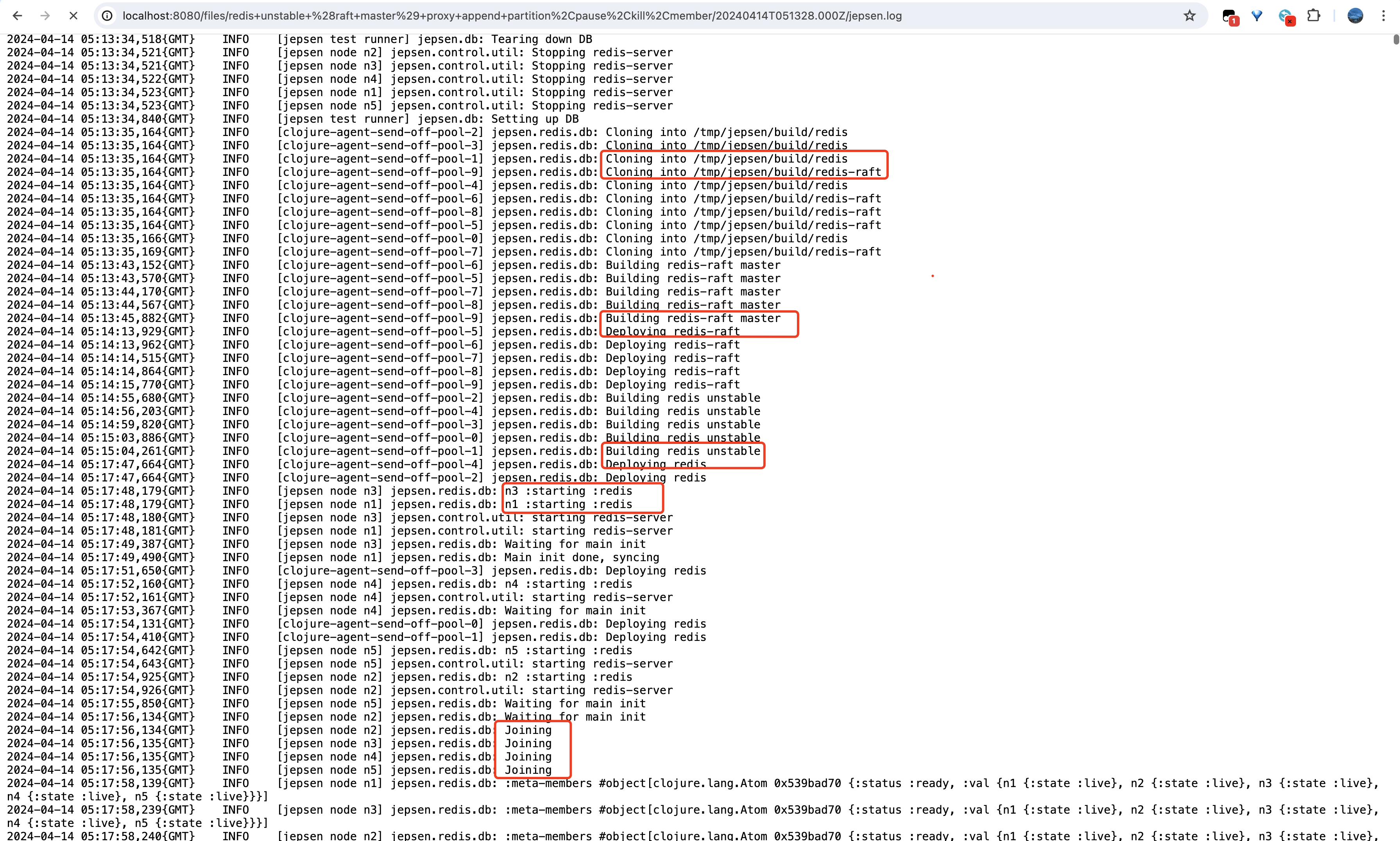The width and height of the screenshot is (1400, 841).
Task: Click the 'n2 :starting :redis' message
Action: click(569, 677)
